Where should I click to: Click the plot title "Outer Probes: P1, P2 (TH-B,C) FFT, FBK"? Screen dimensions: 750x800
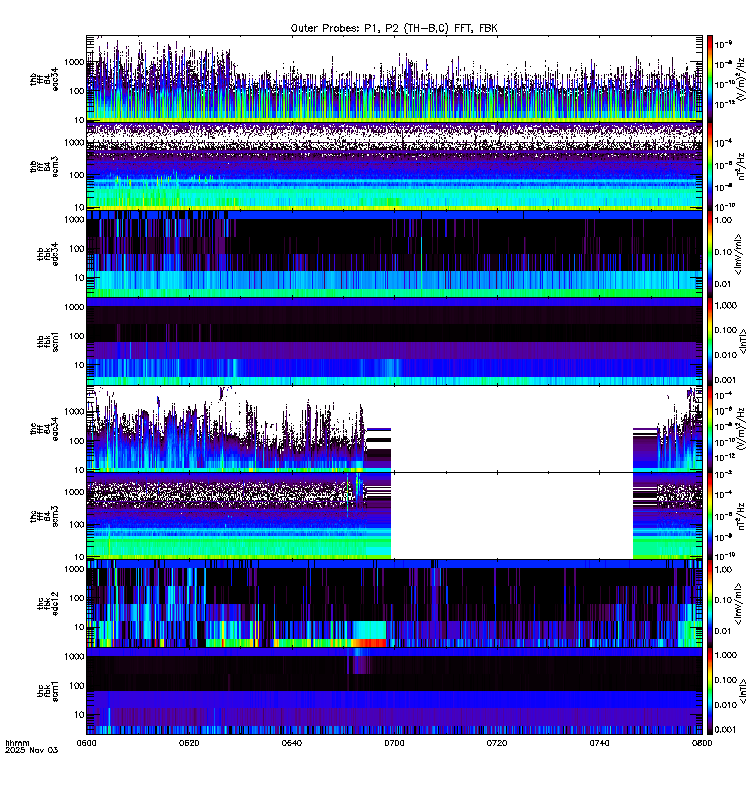pyautogui.click(x=394, y=28)
